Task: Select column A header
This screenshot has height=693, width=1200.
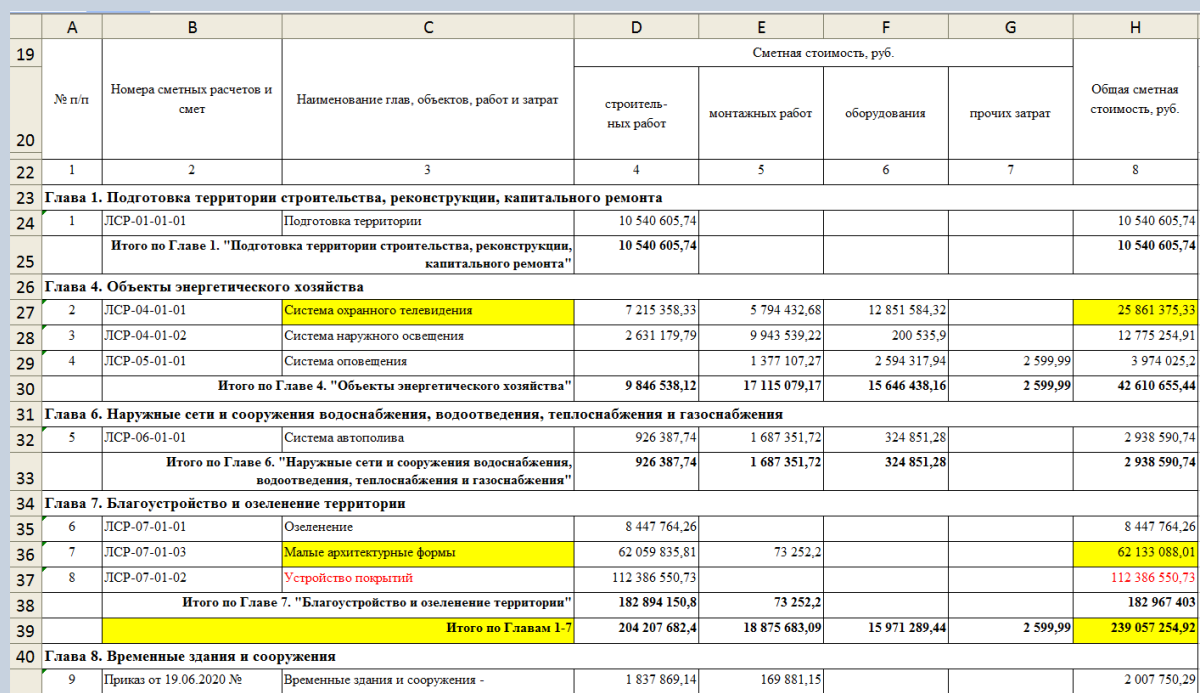Action: coord(71,27)
